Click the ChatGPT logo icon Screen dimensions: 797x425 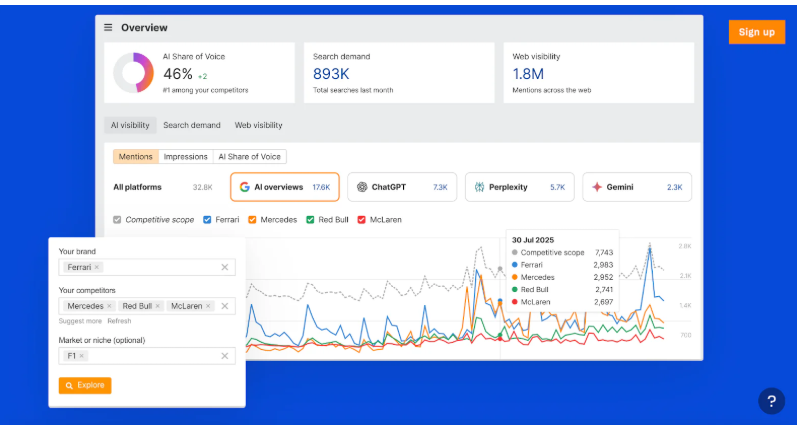click(x=361, y=187)
